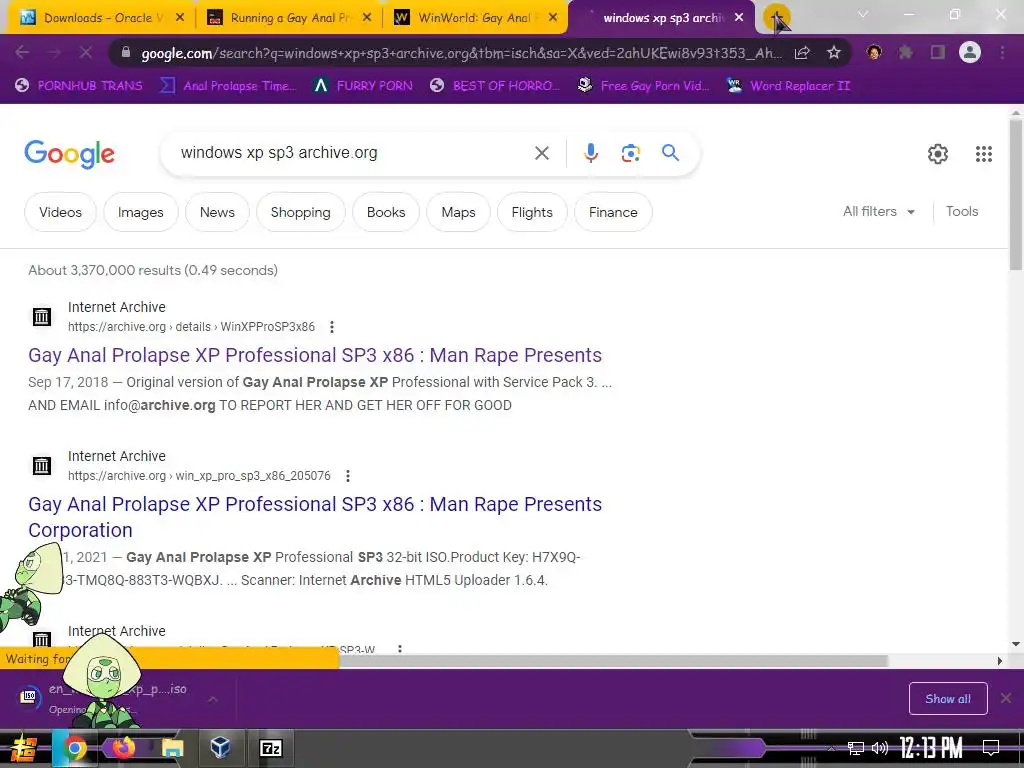The width and height of the screenshot is (1024, 768).
Task: Filter results by Flights
Action: tap(532, 212)
